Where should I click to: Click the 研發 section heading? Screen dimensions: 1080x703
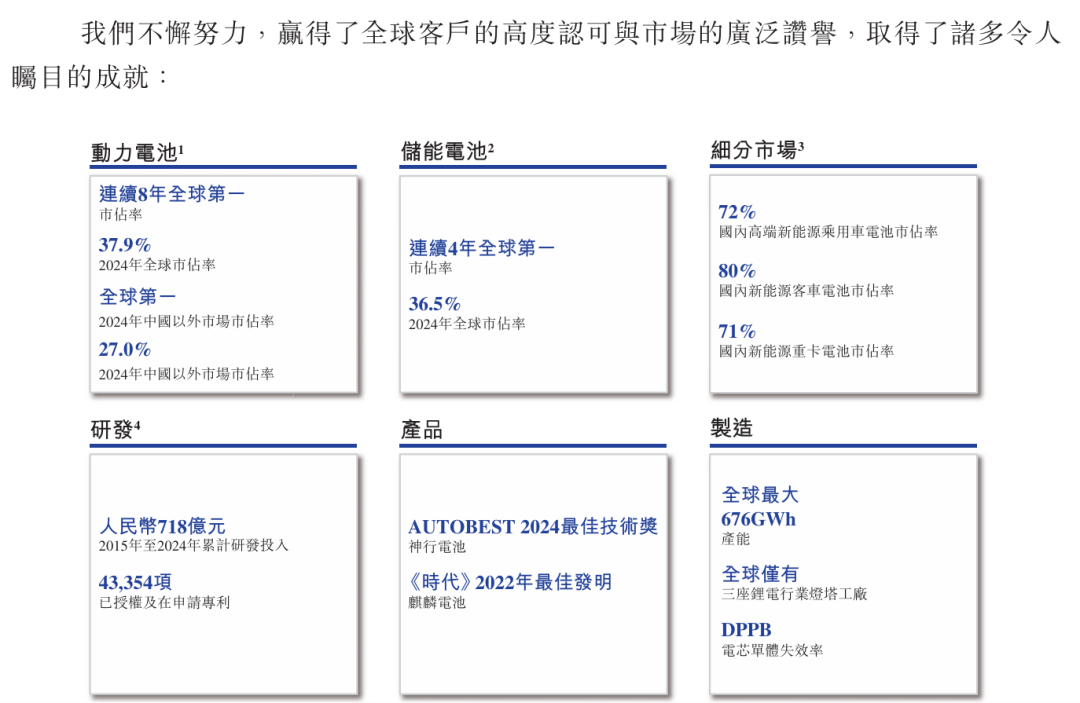tap(116, 430)
